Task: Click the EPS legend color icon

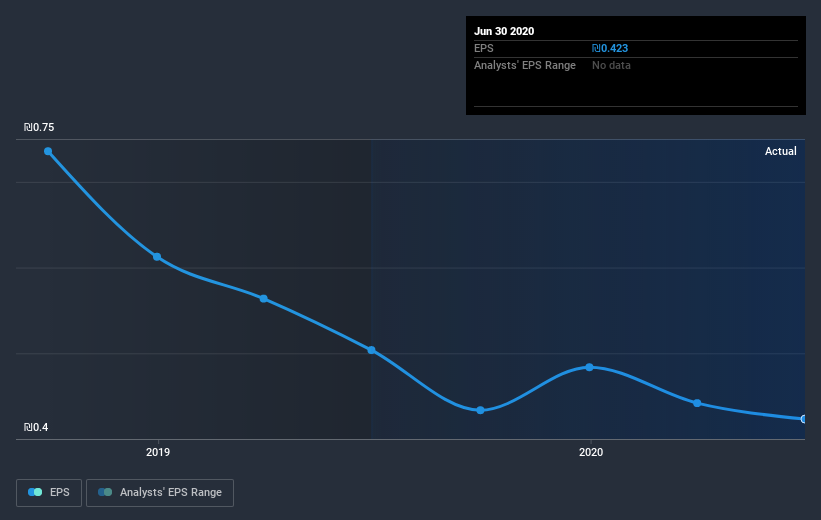Action: coord(35,492)
